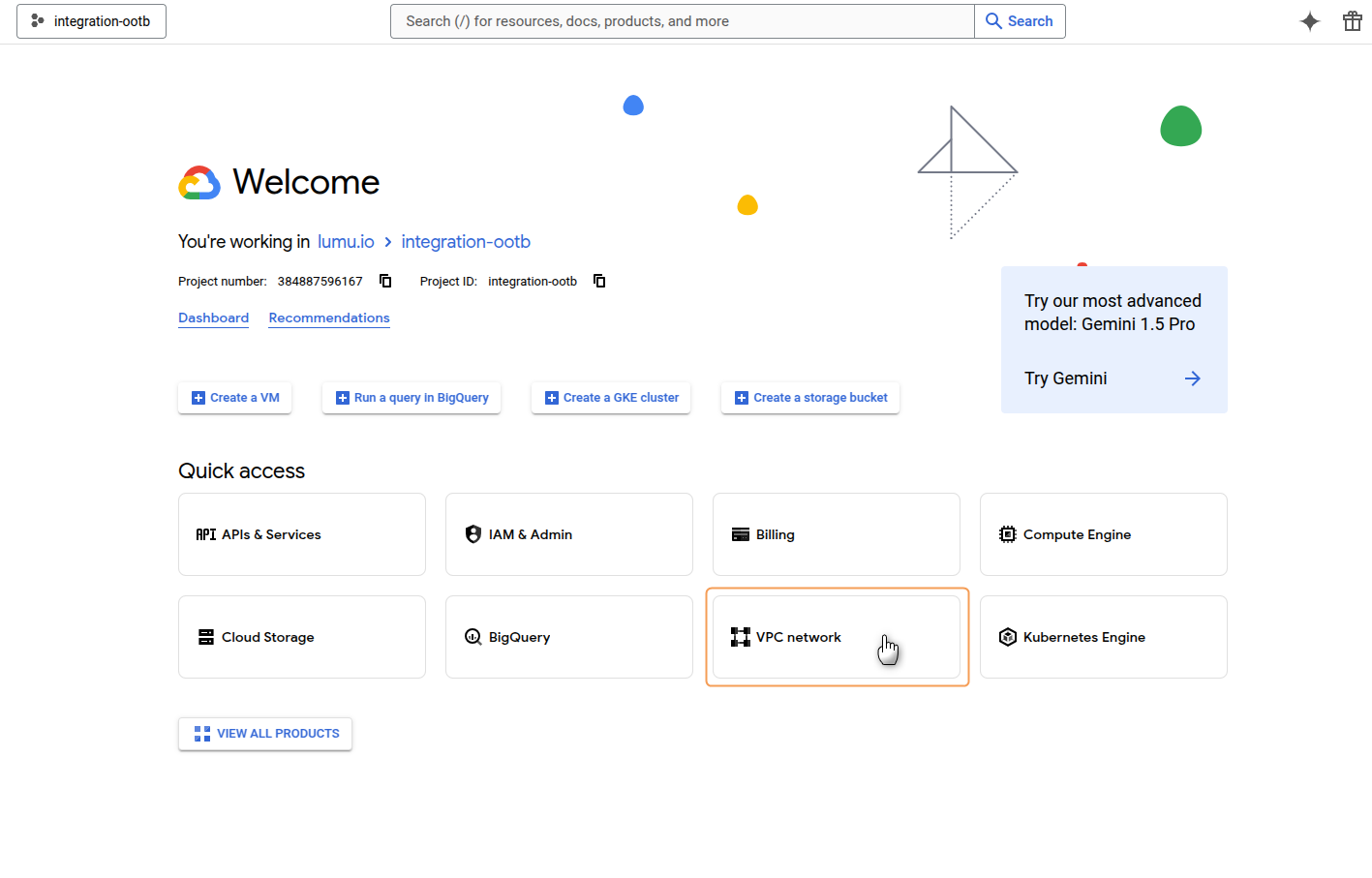This screenshot has height=878, width=1372.
Task: Follow the lumu.io organization link
Action: pos(346,242)
